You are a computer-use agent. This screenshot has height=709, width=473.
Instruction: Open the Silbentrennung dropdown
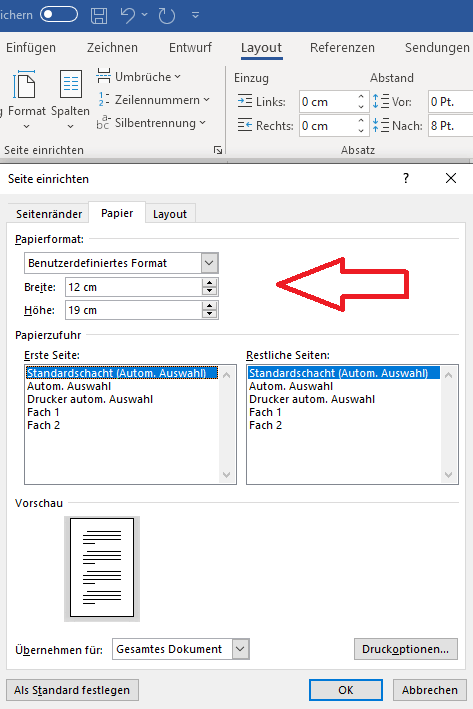pyautogui.click(x=151, y=123)
